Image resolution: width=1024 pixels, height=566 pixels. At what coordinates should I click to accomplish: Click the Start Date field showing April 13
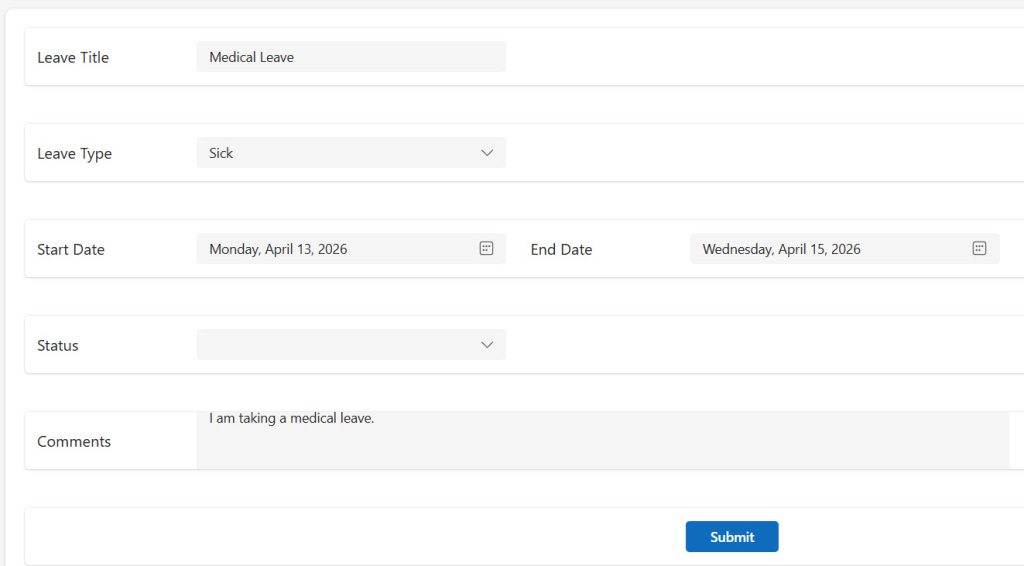coord(351,249)
